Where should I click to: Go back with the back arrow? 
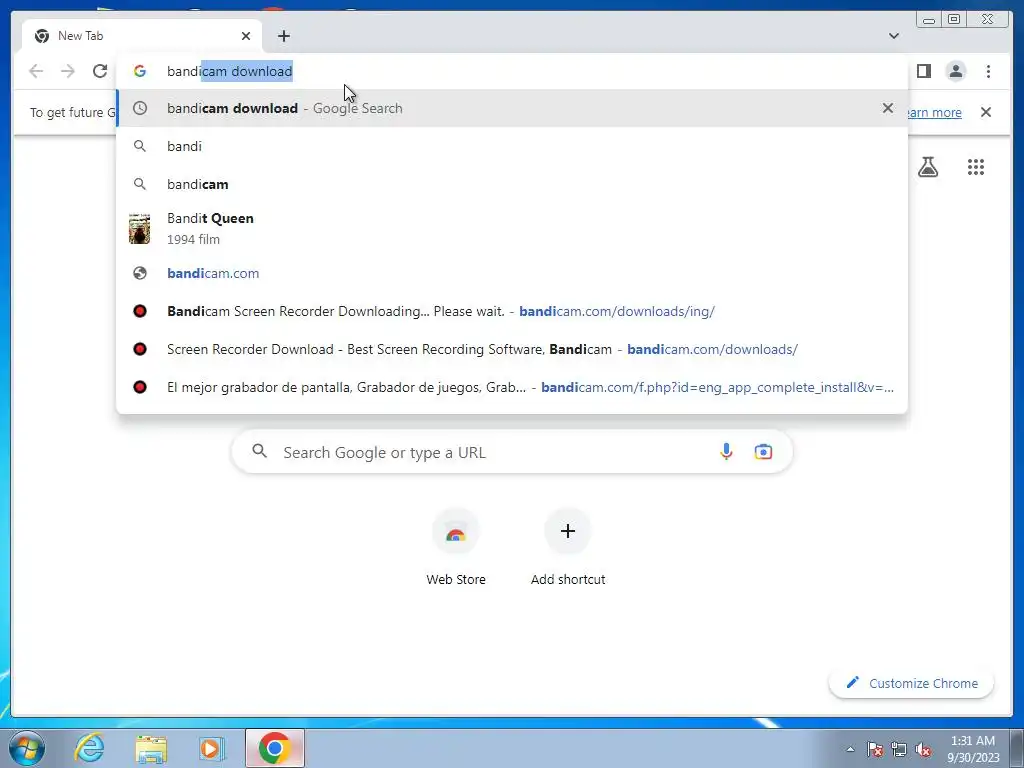coord(36,71)
